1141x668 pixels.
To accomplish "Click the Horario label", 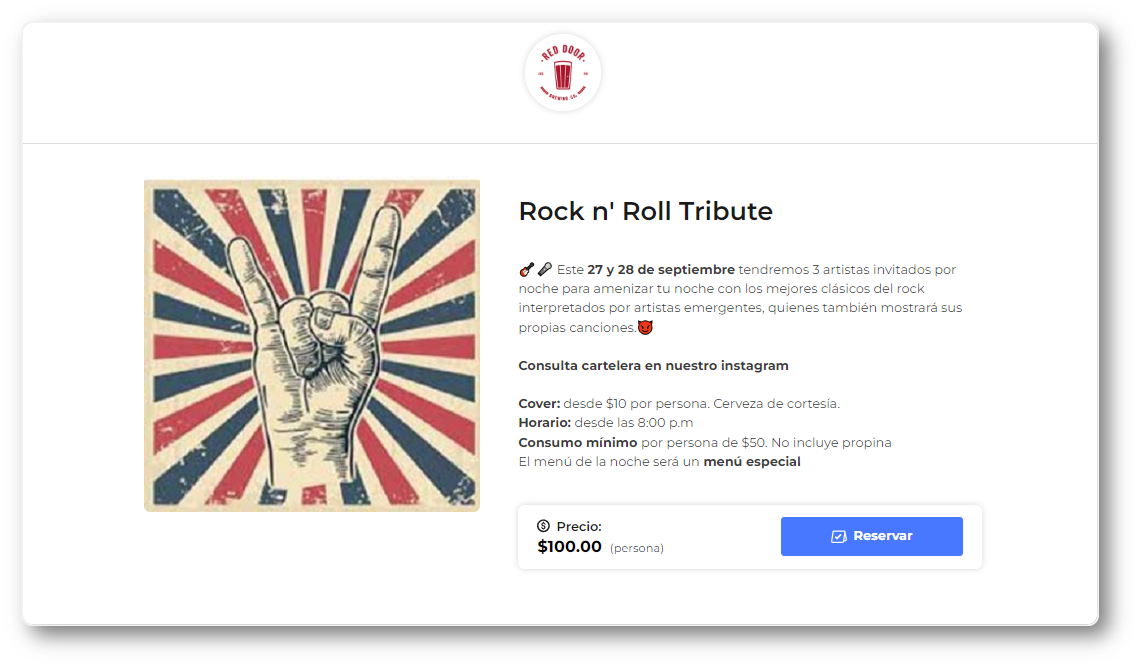I will coord(544,423).
